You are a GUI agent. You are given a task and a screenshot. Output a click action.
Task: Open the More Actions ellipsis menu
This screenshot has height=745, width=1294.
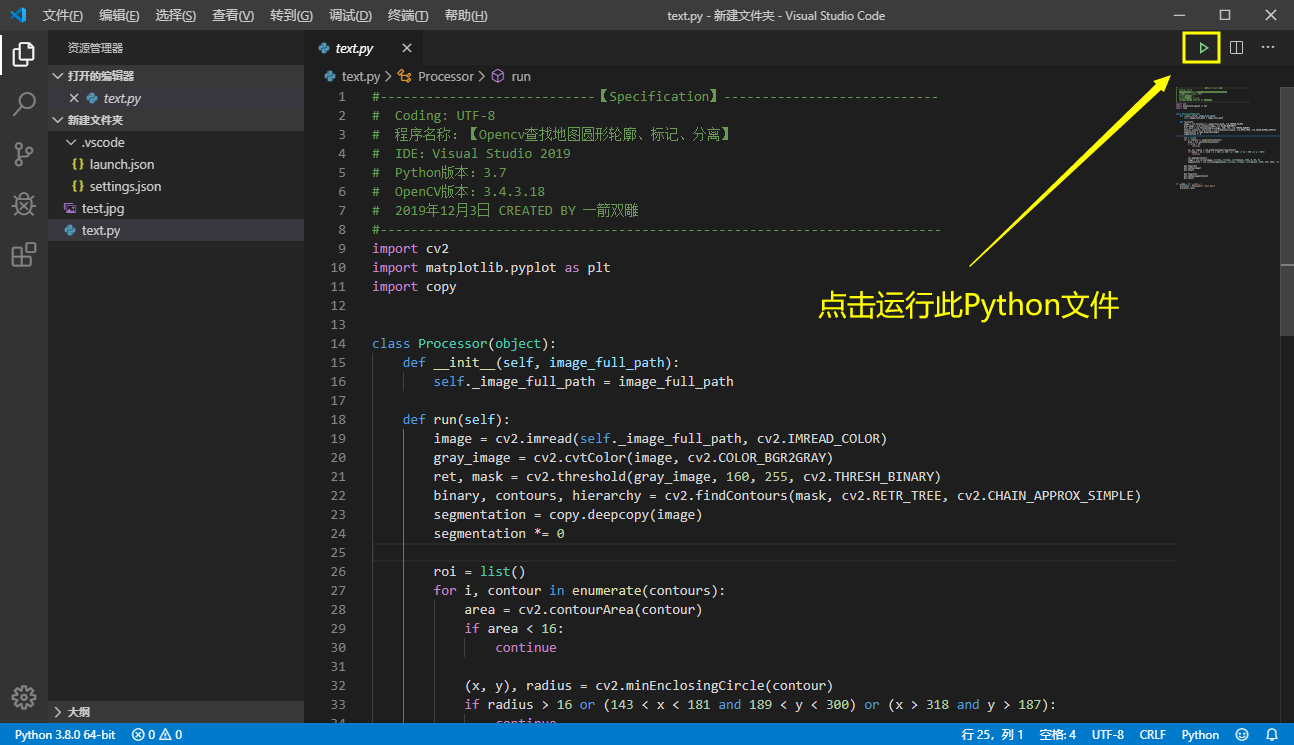(1268, 47)
